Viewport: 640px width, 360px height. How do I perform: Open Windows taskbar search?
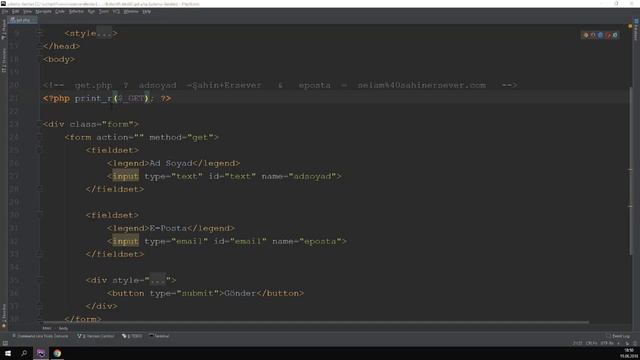coord(24,353)
